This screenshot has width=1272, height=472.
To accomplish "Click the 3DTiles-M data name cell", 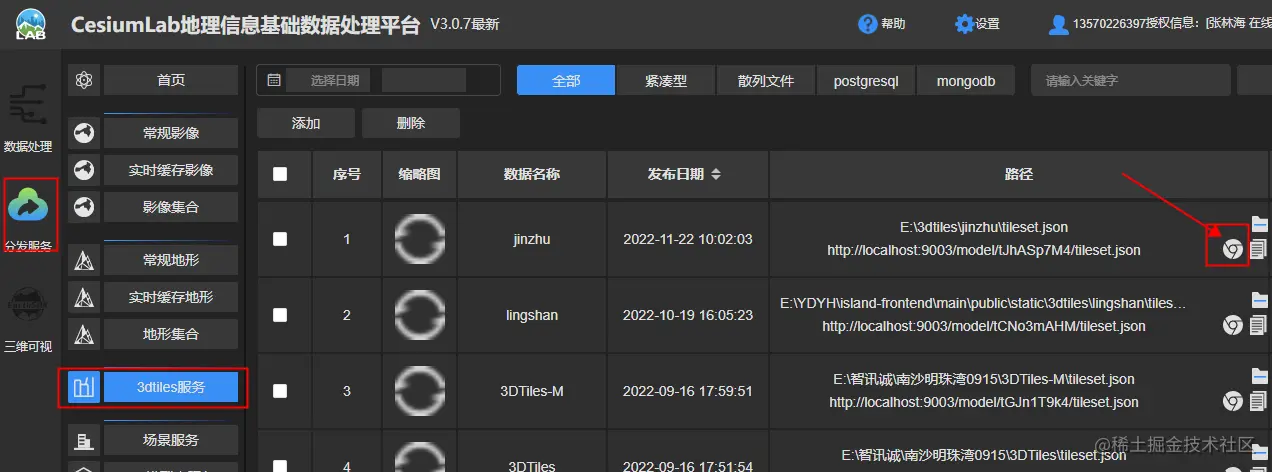I will point(532,391).
